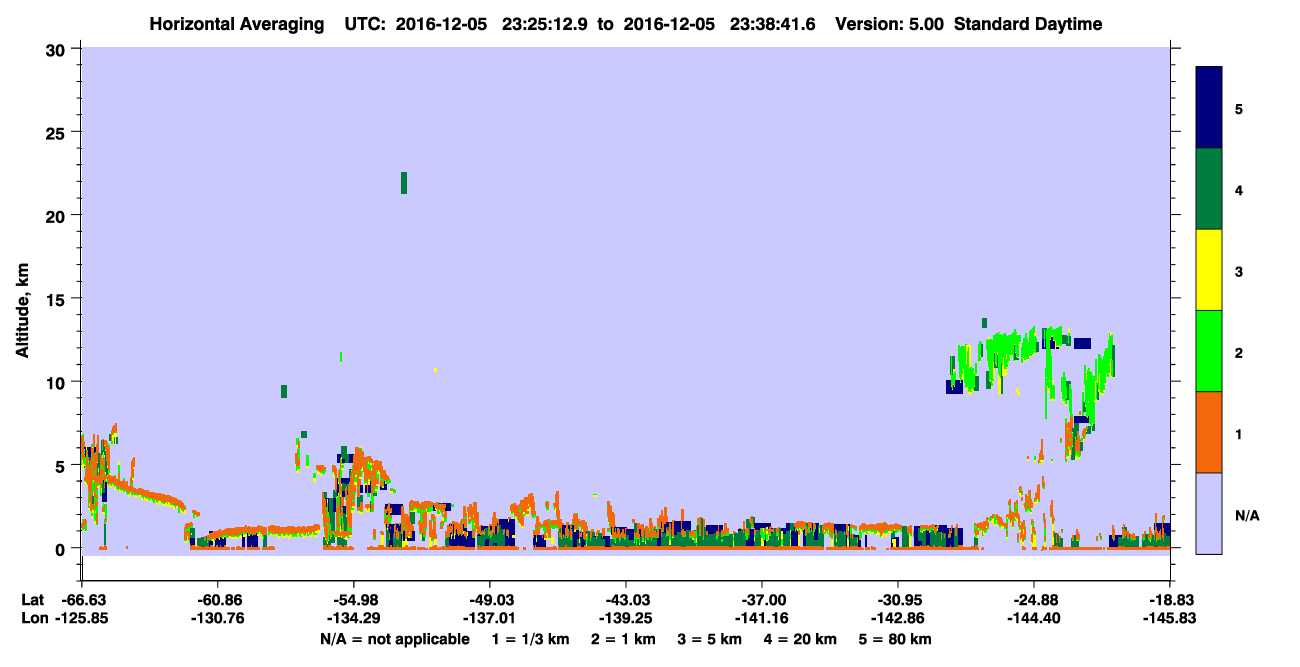The height and width of the screenshot is (667, 1300).
Task: Click the colorbar label '2'
Action: pyautogui.click(x=1238, y=352)
